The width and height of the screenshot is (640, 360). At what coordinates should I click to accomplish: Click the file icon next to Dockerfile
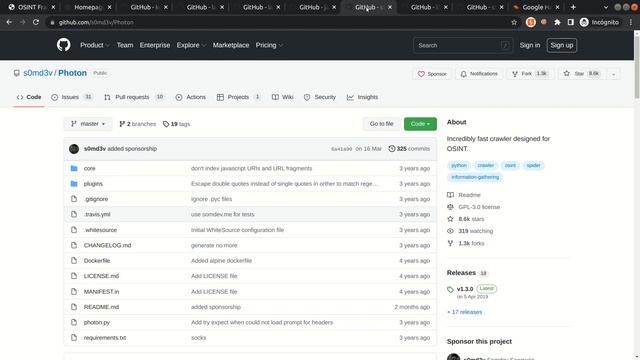74,260
